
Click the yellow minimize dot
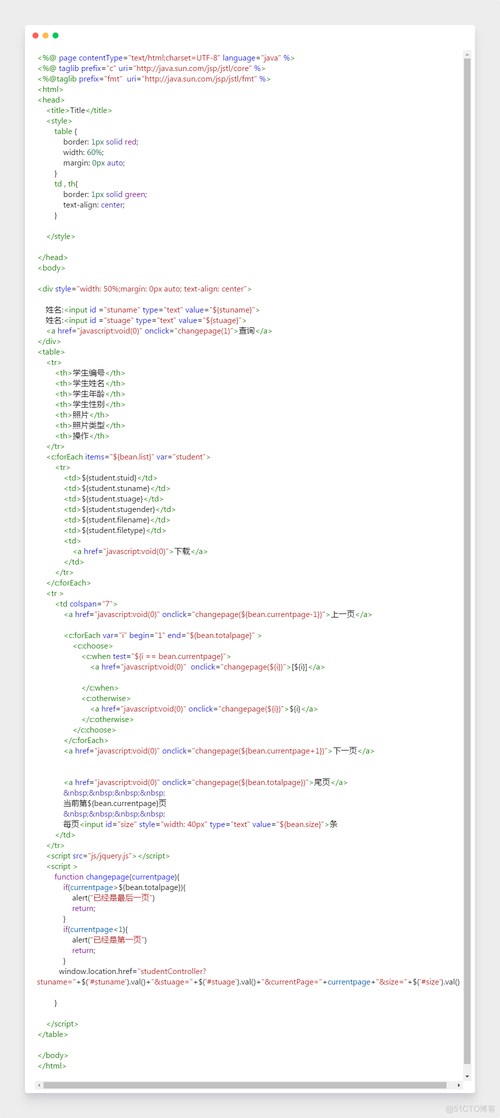pos(46,35)
